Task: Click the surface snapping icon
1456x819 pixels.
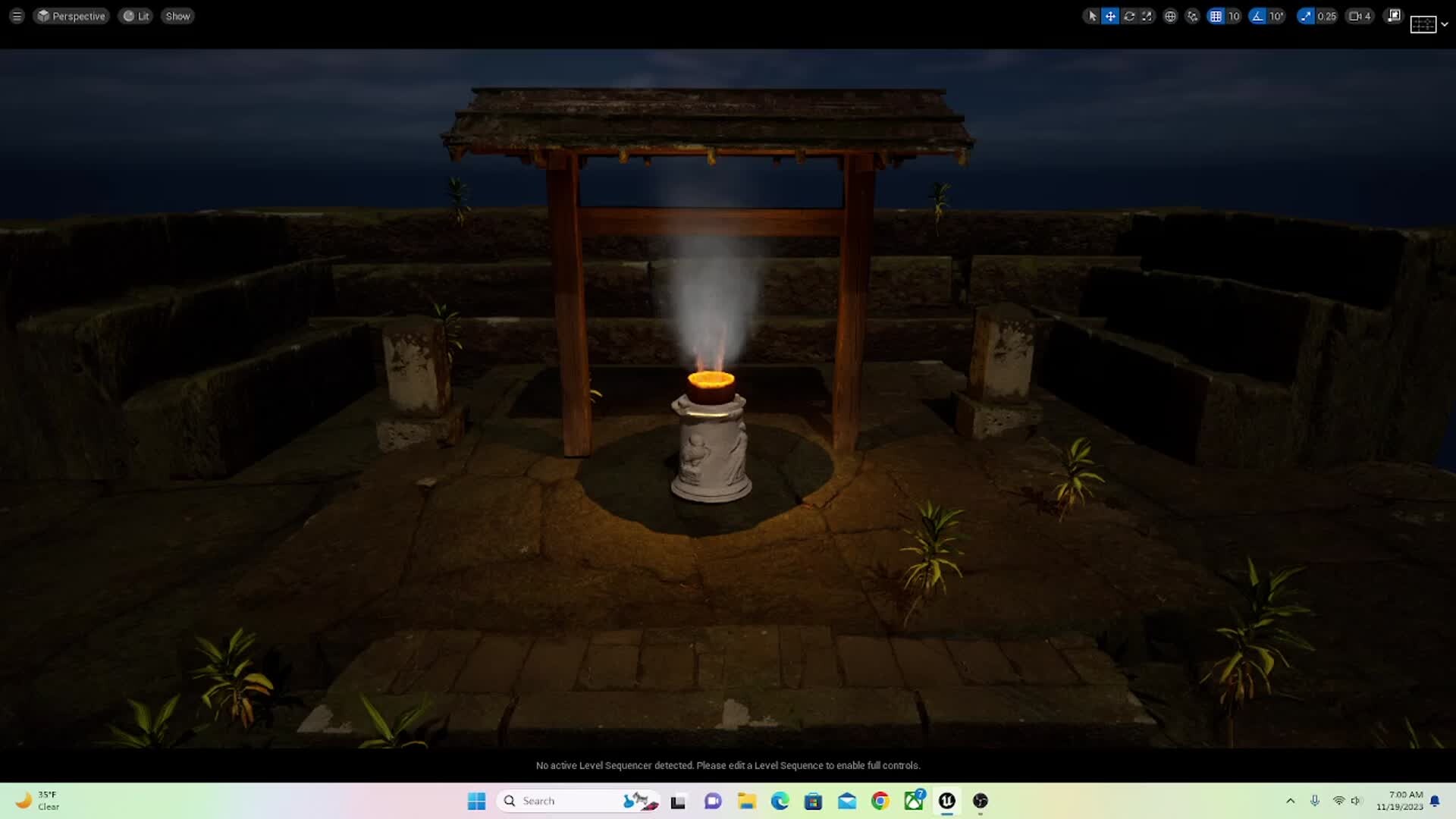Action: point(1193,16)
